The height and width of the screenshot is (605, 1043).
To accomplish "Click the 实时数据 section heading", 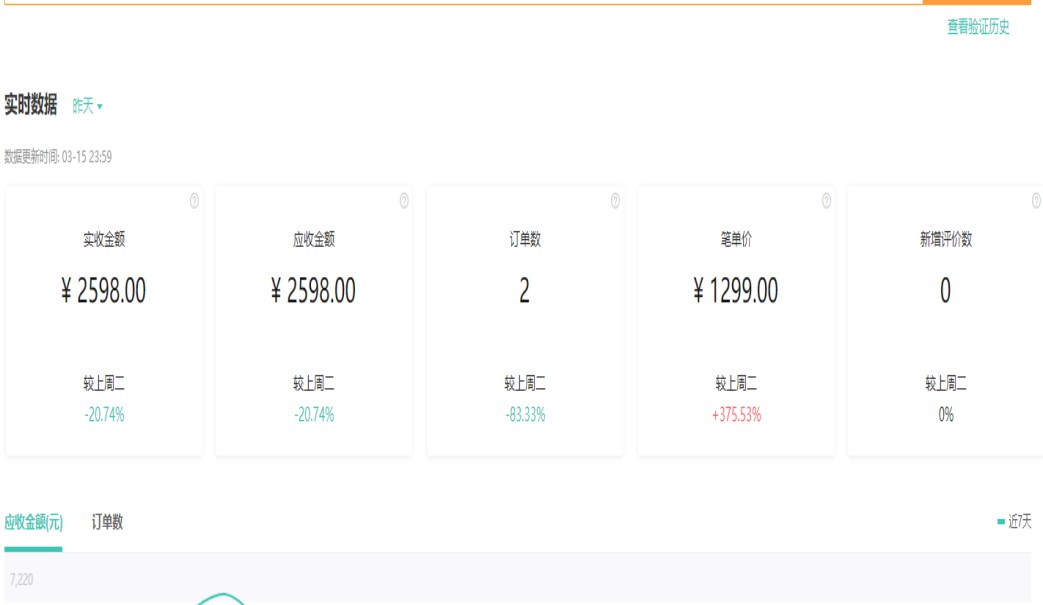I will 31,105.
